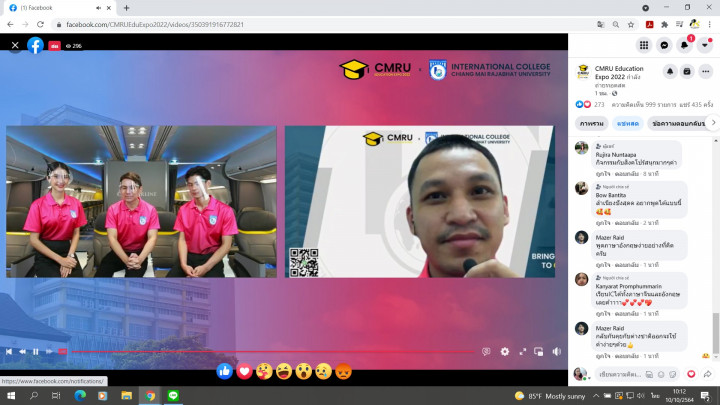Open LINE app from the taskbar
Image resolution: width=720 pixels, height=405 pixels.
point(173,395)
